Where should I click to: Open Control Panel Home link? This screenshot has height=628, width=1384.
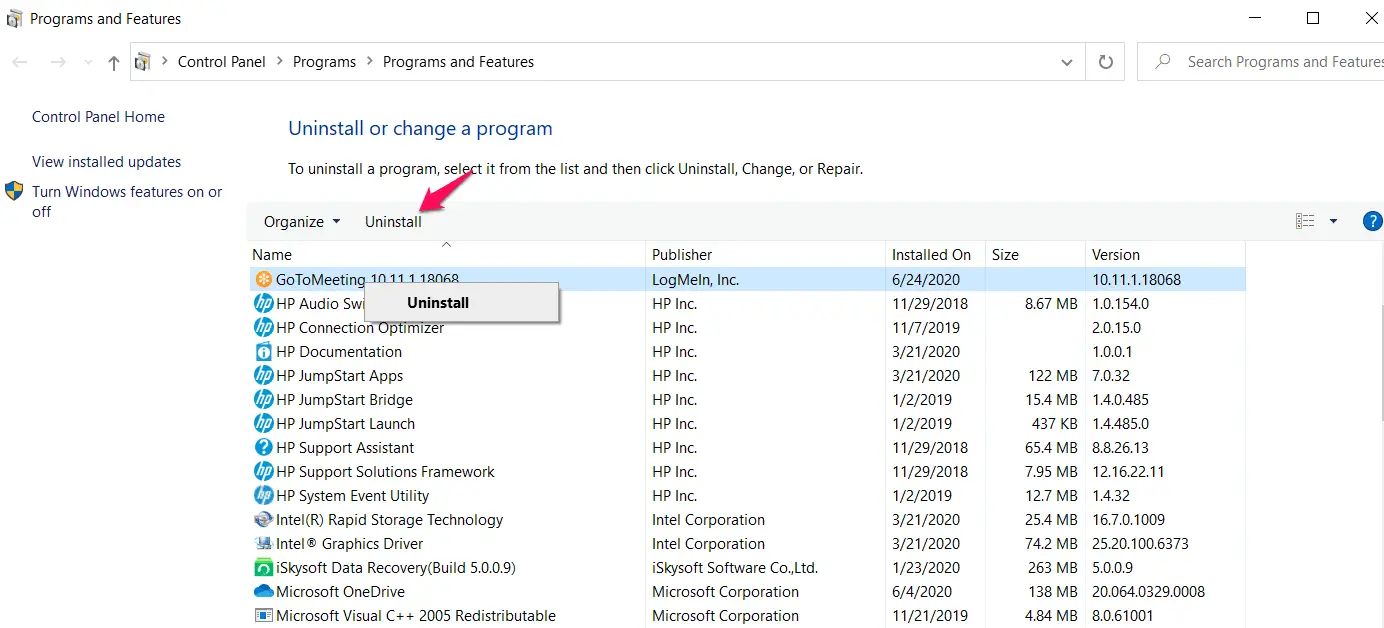(x=98, y=116)
